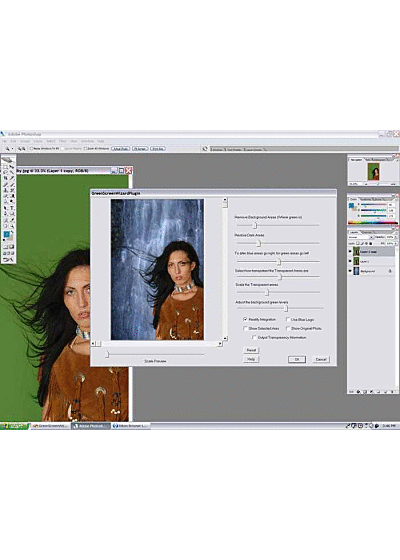Toggle Zoom All Windows checkbox
The image size is (400, 560).
[85, 148]
